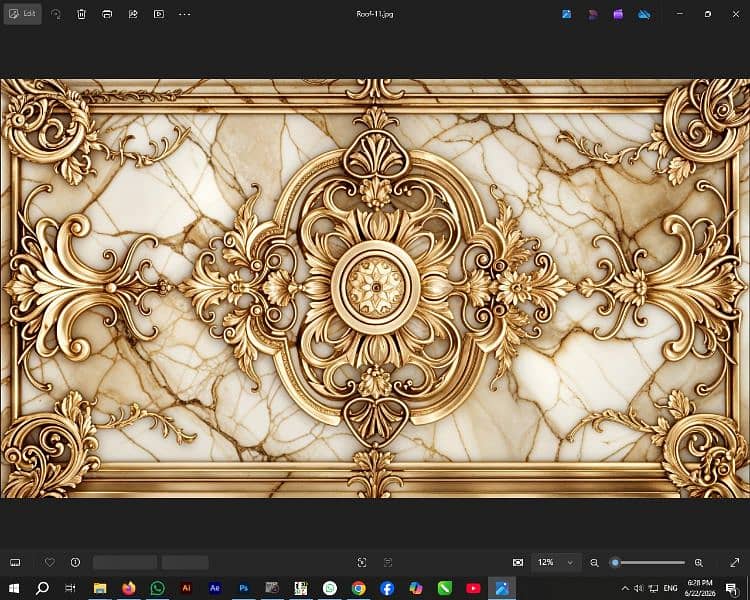Show the actual size icon
Viewport: 750px width, 600px height.
point(388,563)
